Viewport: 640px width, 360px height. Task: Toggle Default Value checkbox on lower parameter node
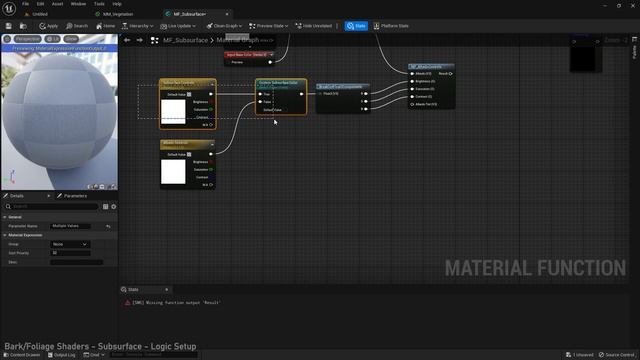(189, 155)
